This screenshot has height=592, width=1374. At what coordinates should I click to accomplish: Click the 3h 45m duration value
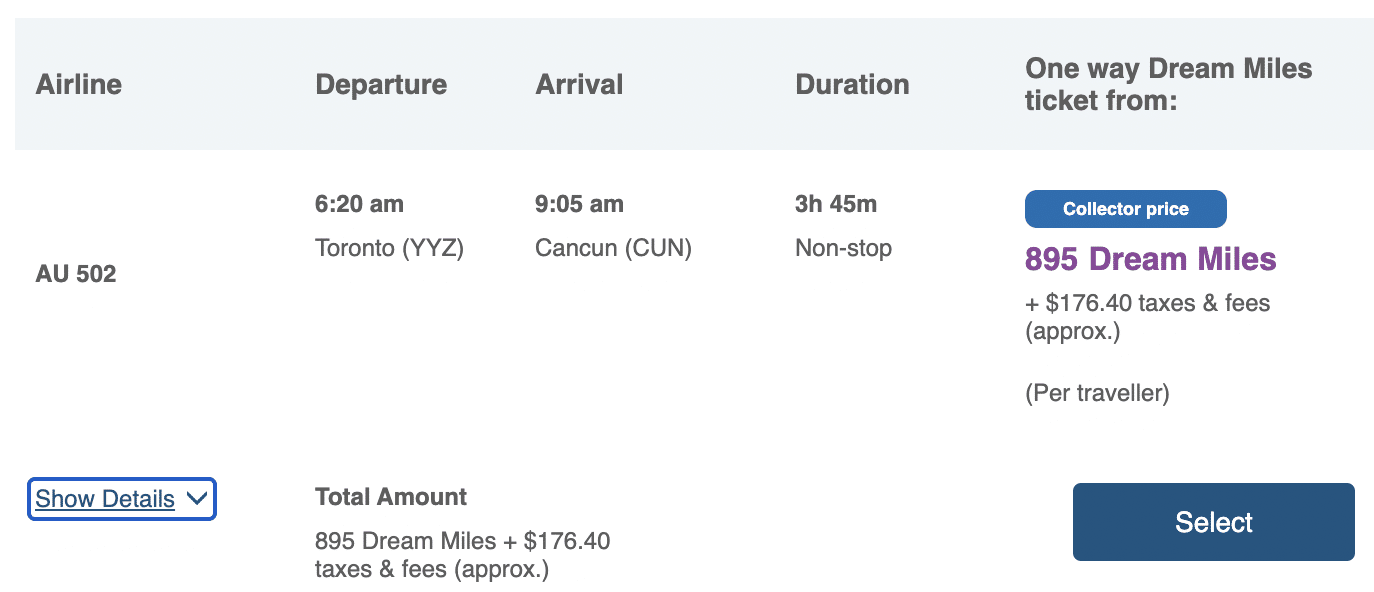point(835,204)
